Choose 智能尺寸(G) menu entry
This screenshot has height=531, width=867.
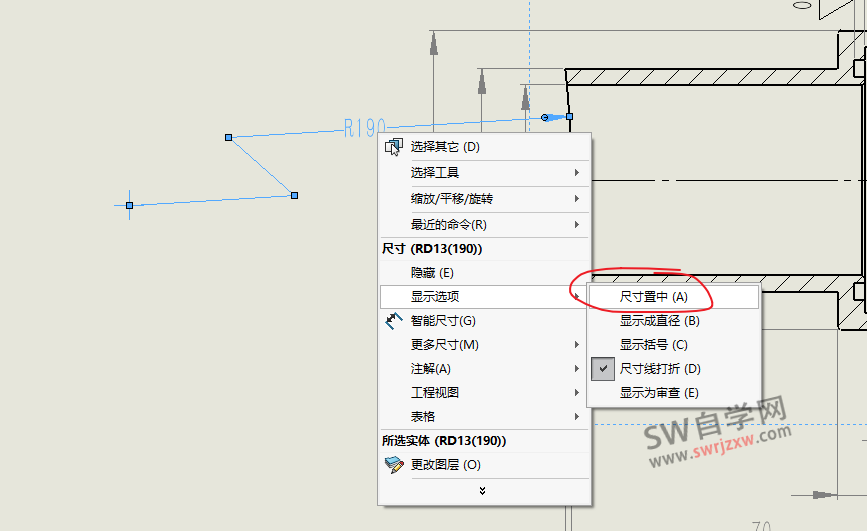484,321
